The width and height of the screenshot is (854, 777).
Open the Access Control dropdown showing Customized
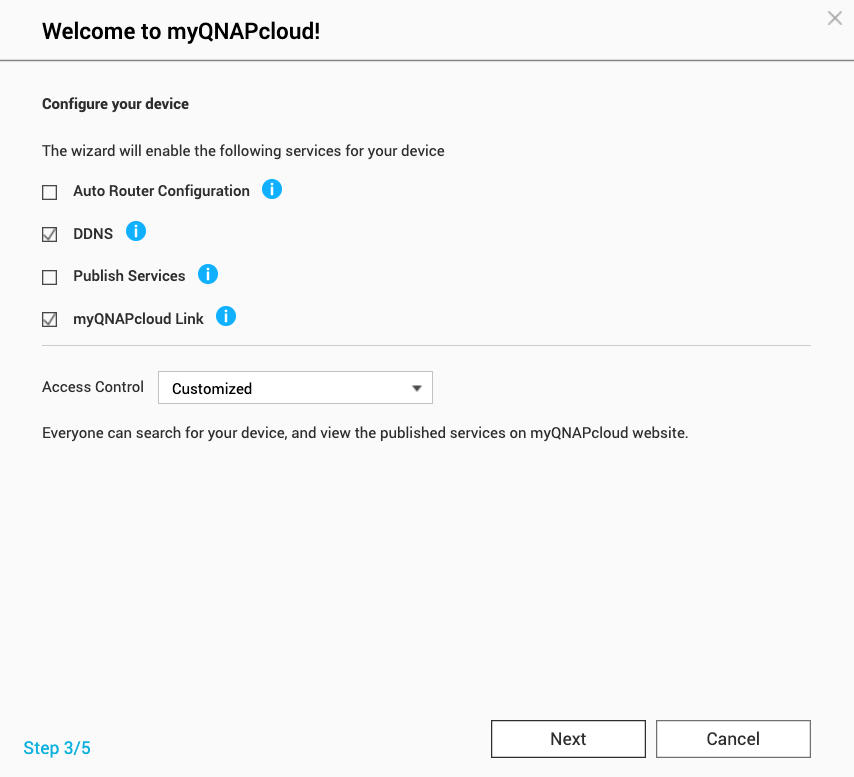[x=295, y=388]
